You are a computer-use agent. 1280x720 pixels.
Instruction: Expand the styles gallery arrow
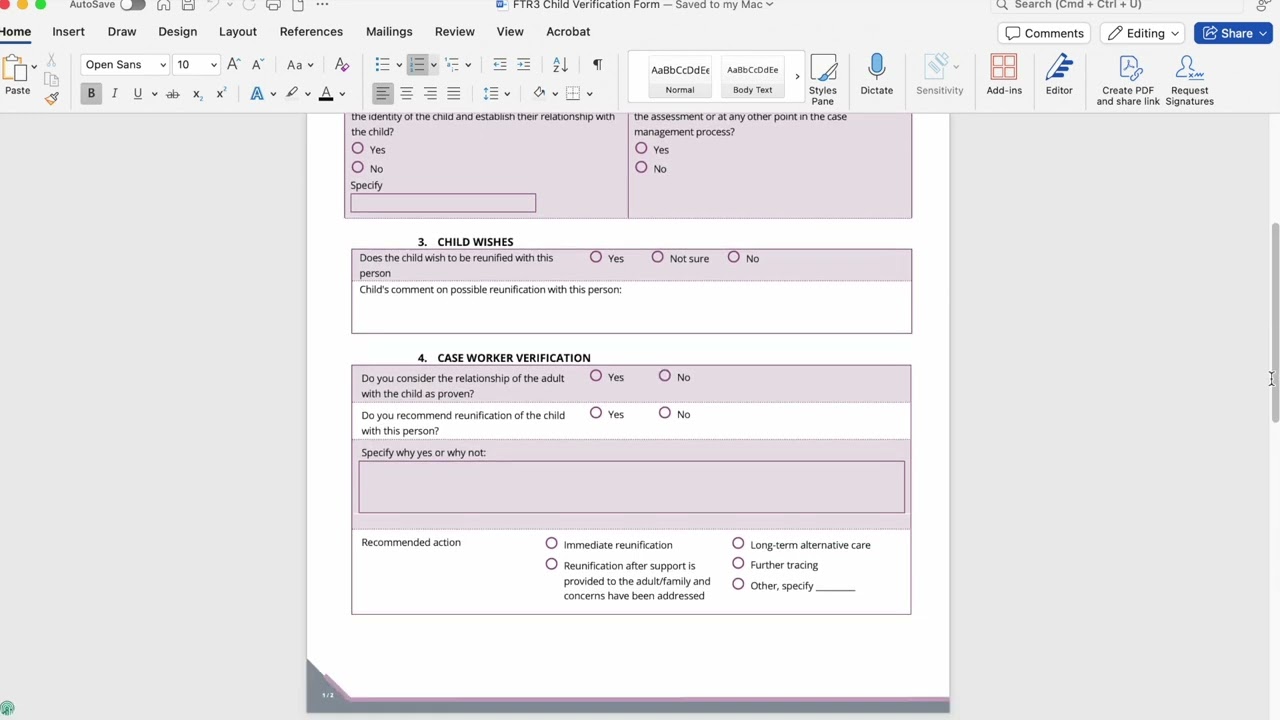[x=797, y=76]
